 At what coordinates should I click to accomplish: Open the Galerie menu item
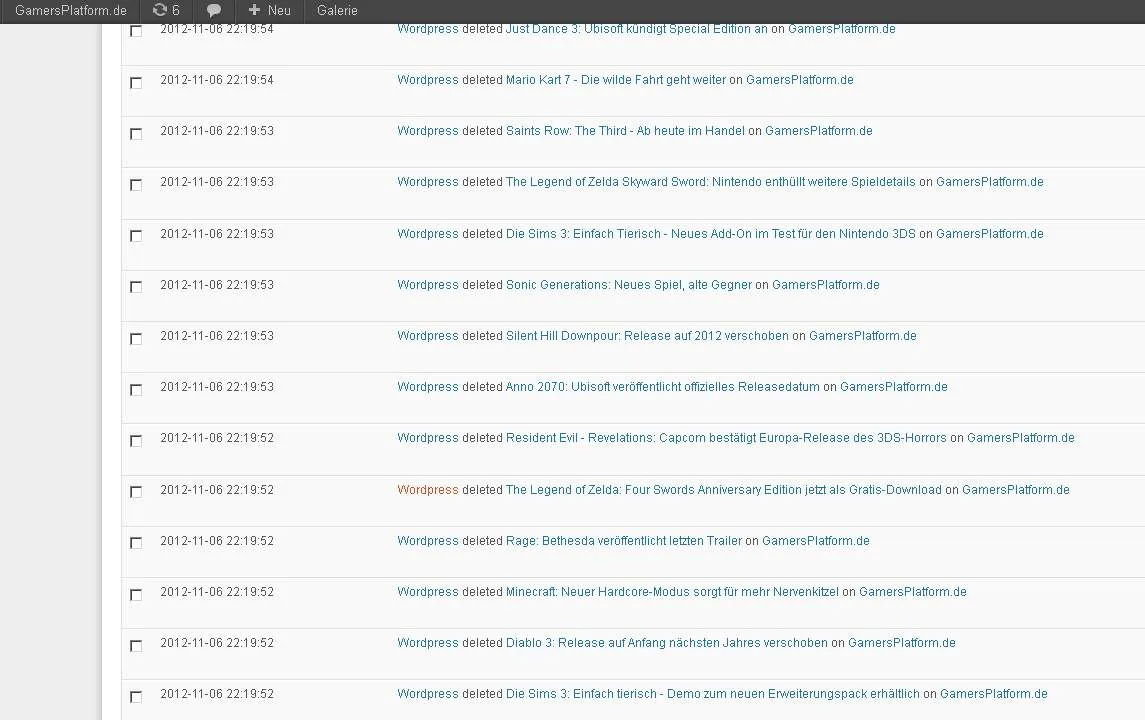337,10
